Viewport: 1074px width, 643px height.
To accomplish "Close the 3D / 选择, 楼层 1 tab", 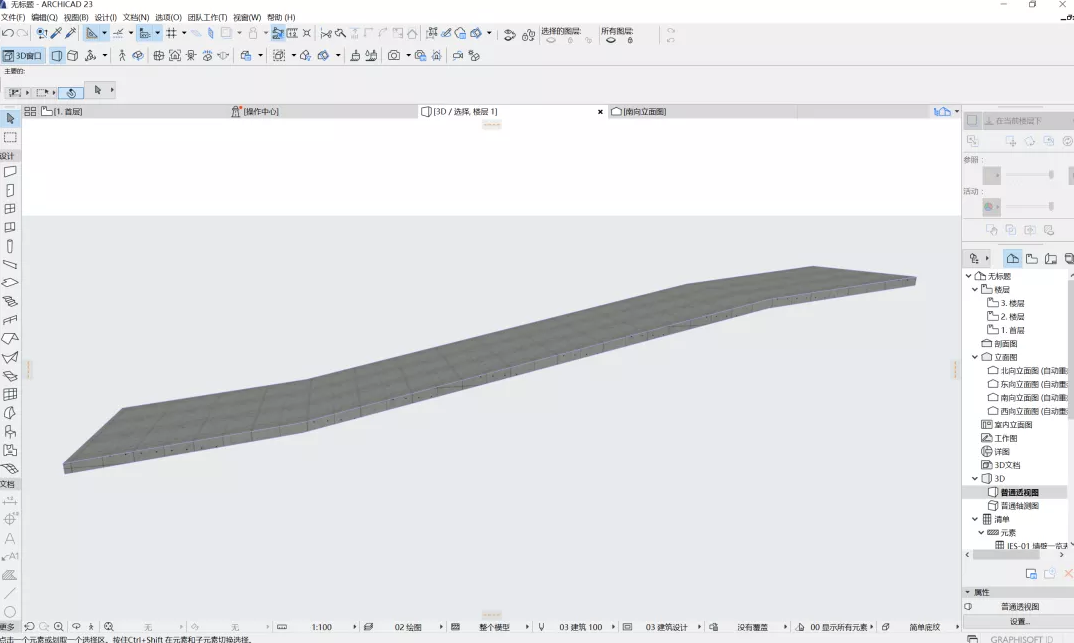I will pos(601,112).
